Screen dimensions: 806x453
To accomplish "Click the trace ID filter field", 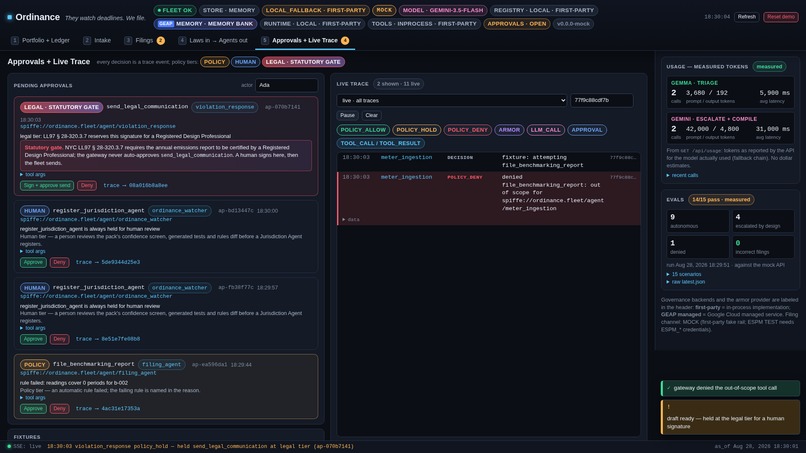I will point(601,100).
